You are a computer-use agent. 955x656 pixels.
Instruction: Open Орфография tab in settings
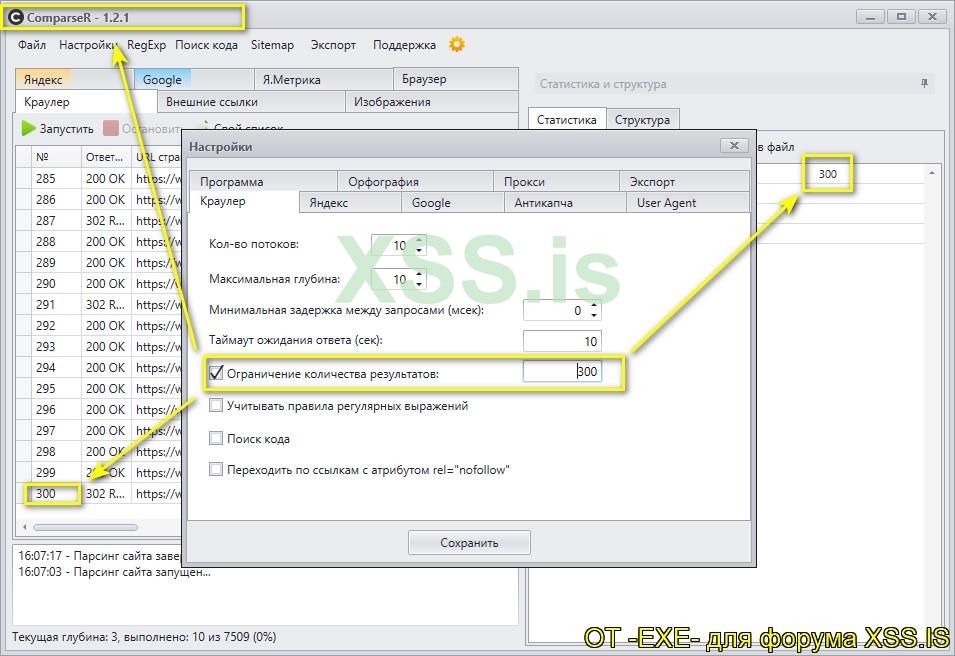(x=415, y=182)
